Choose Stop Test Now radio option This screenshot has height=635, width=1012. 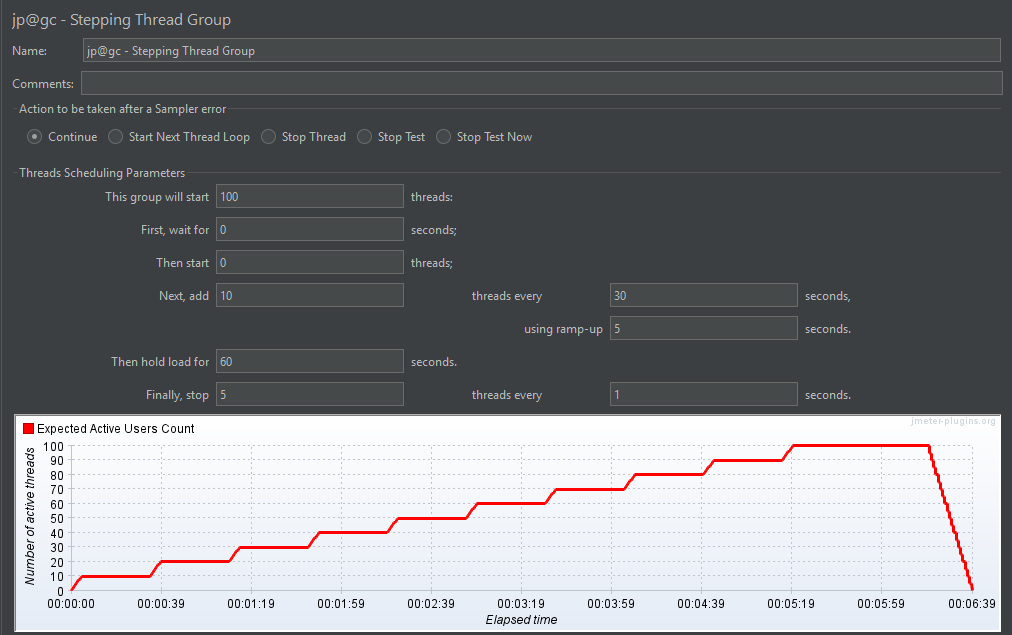(443, 137)
